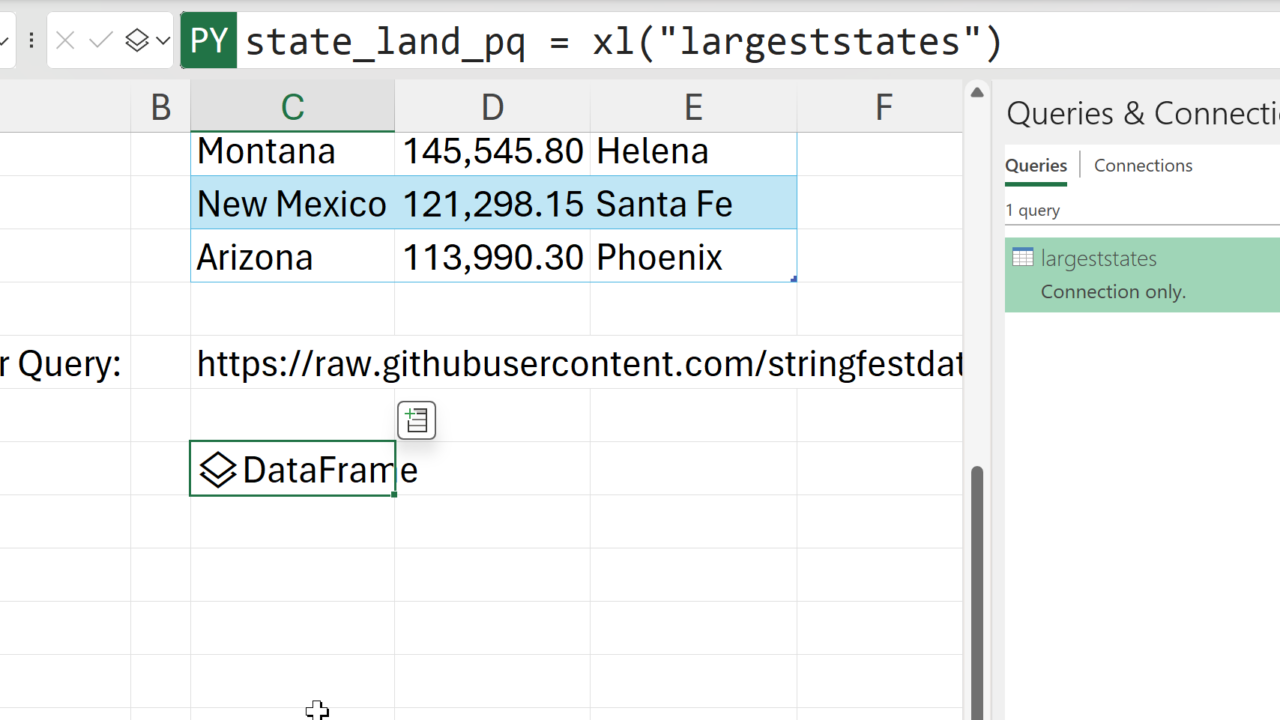The width and height of the screenshot is (1280, 720).
Task: Click the DataFrame card icon in cell
Action: tap(218, 469)
